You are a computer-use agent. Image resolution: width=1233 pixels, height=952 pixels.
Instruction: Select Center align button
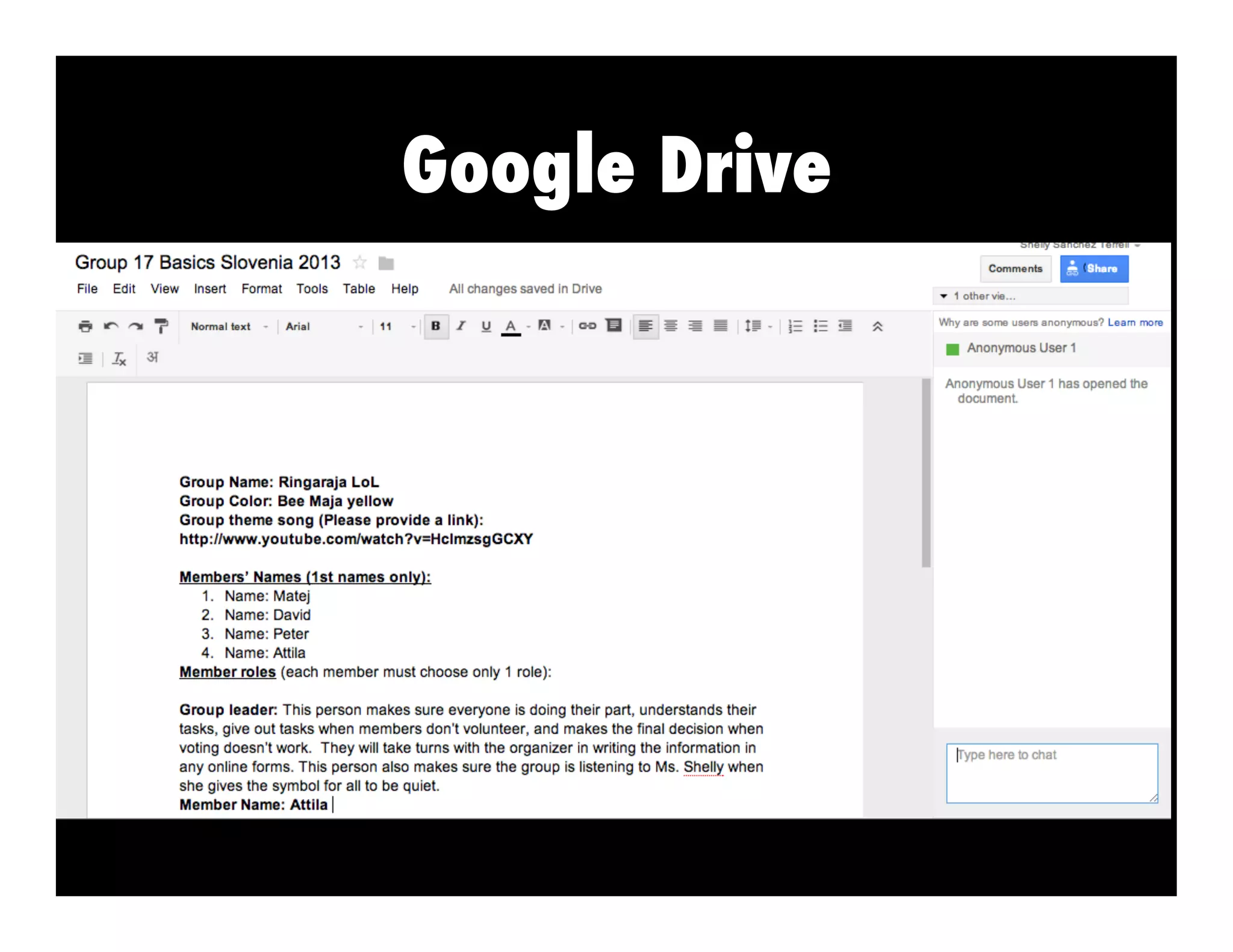671,326
